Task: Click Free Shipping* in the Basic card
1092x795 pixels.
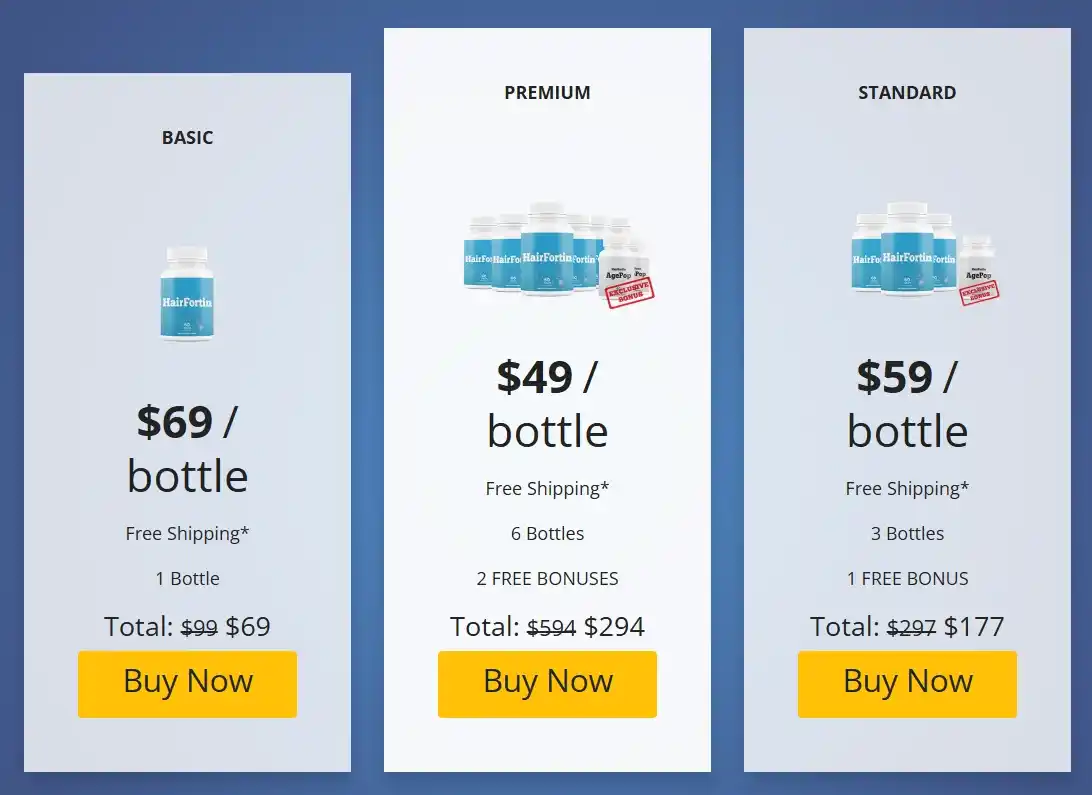Action: (x=187, y=534)
